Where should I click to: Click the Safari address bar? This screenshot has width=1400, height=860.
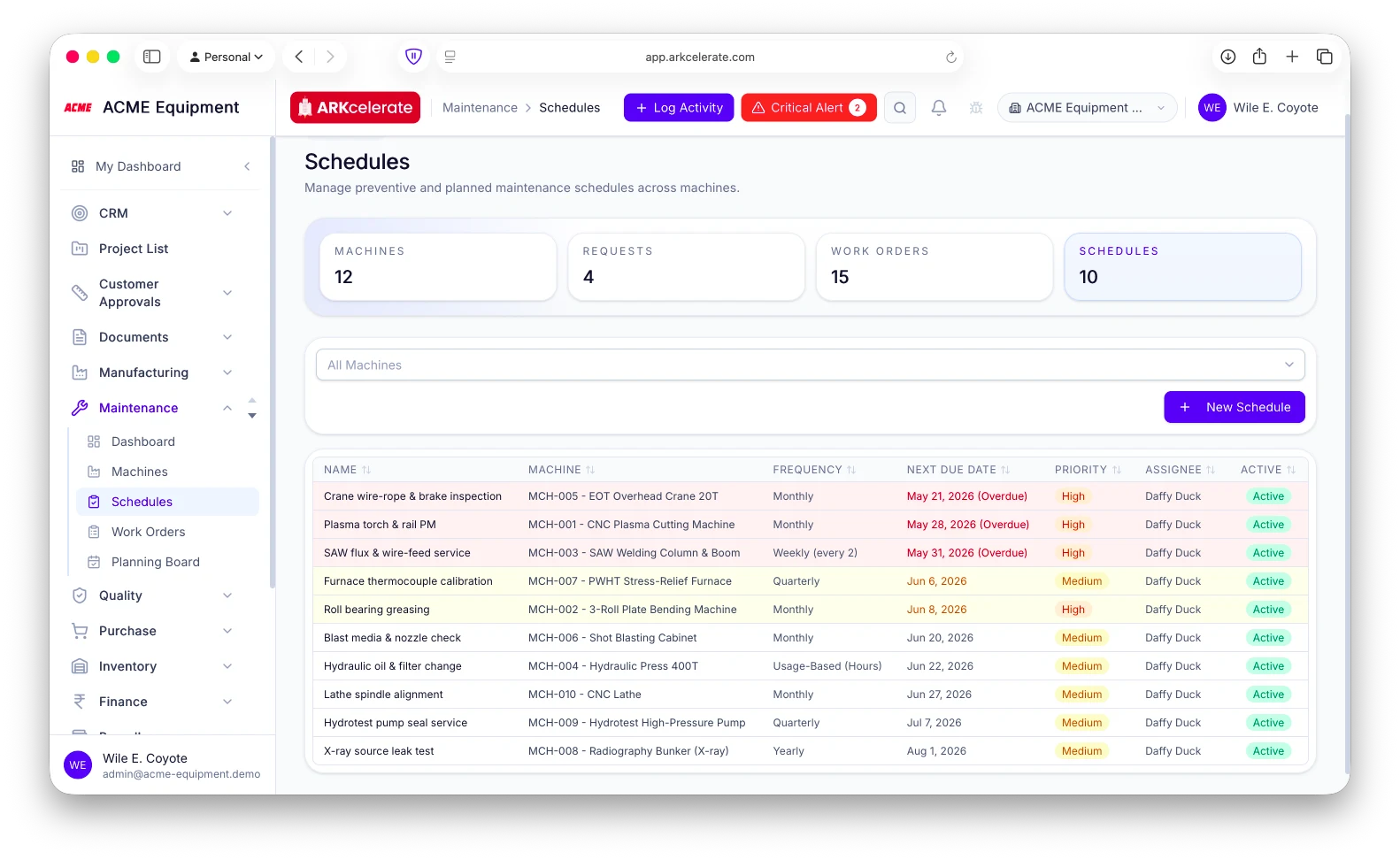tap(700, 57)
